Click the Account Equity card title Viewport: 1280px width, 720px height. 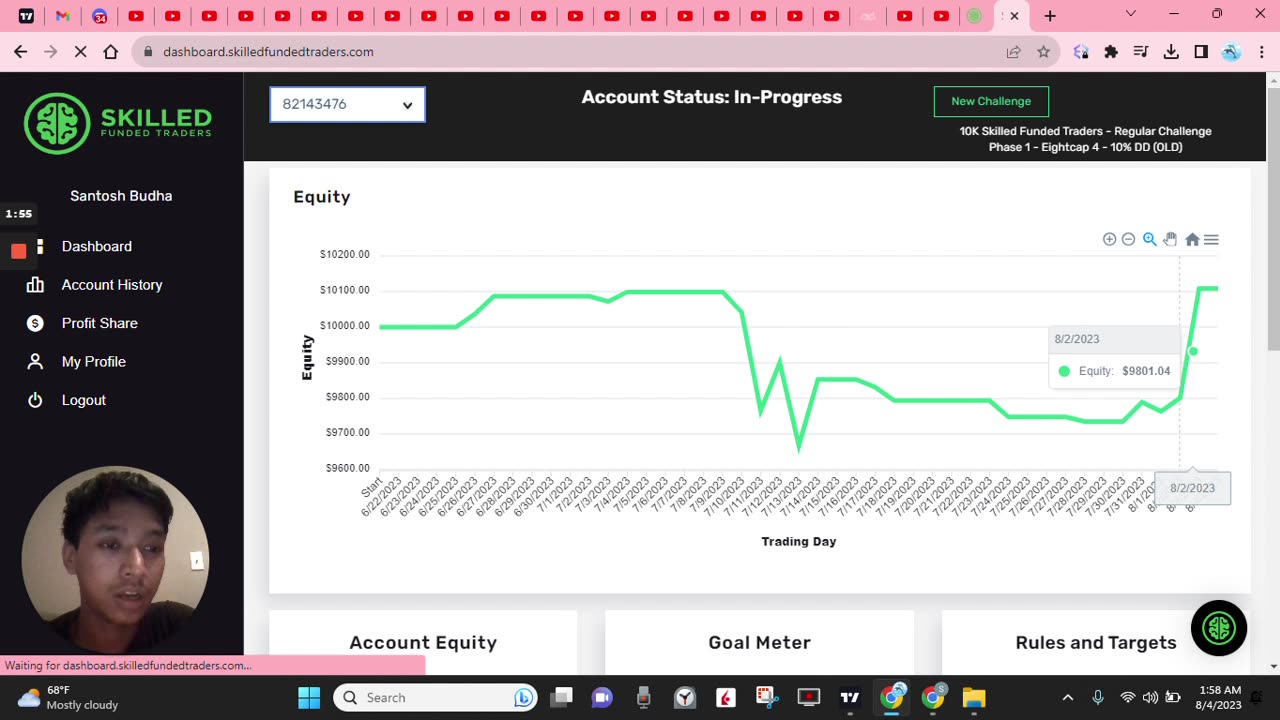pos(423,643)
